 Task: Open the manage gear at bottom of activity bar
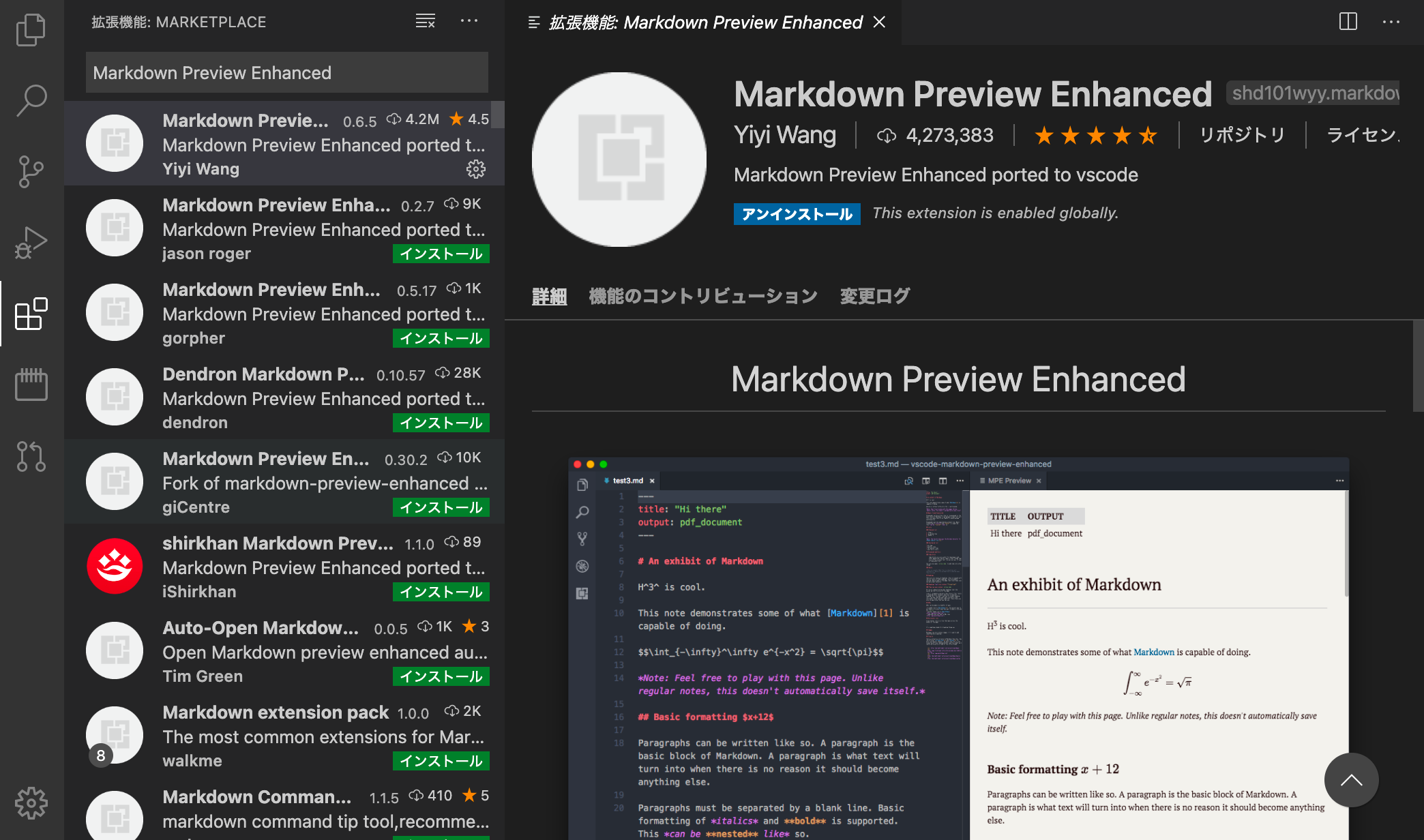point(31,803)
